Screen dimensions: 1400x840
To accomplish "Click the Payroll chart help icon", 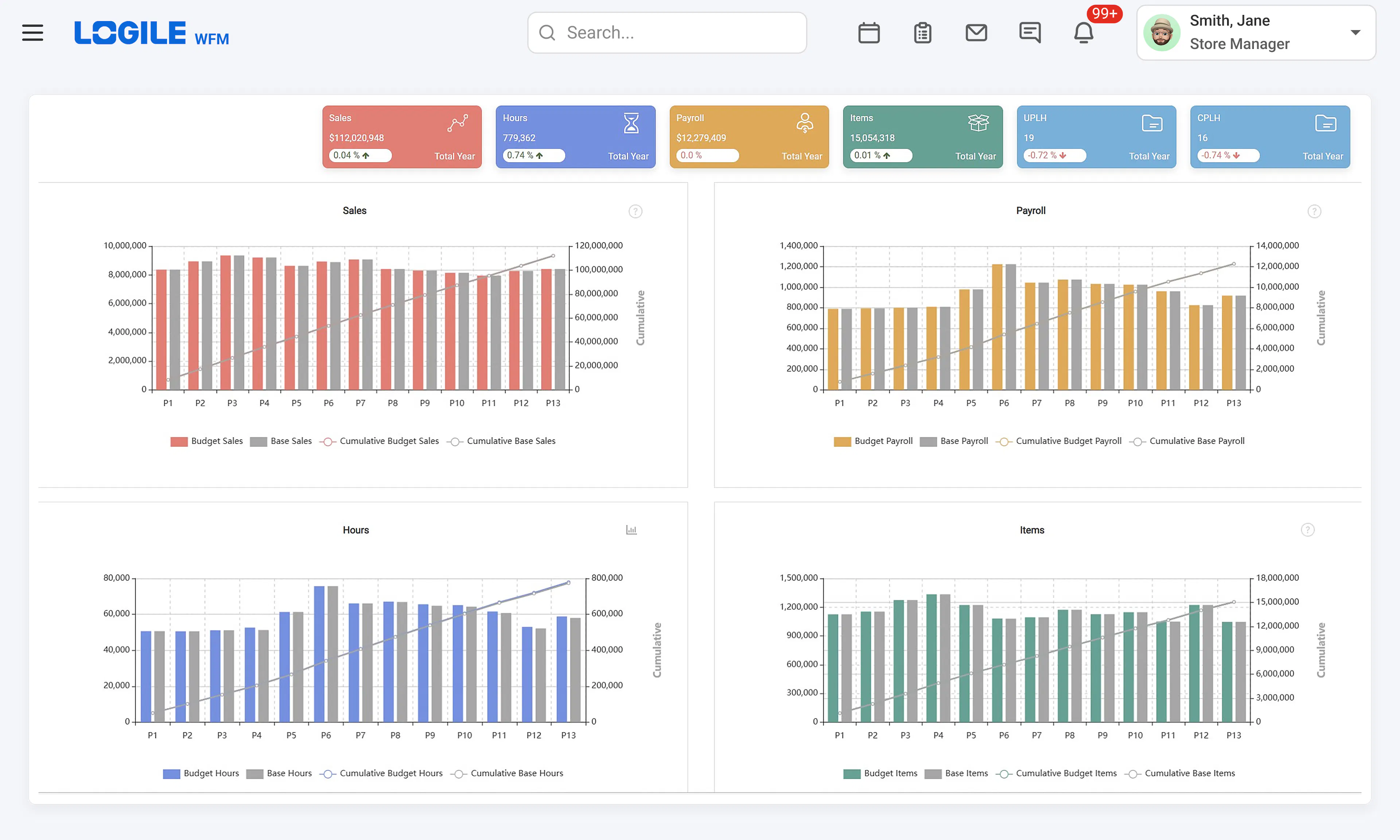I will (x=1314, y=211).
